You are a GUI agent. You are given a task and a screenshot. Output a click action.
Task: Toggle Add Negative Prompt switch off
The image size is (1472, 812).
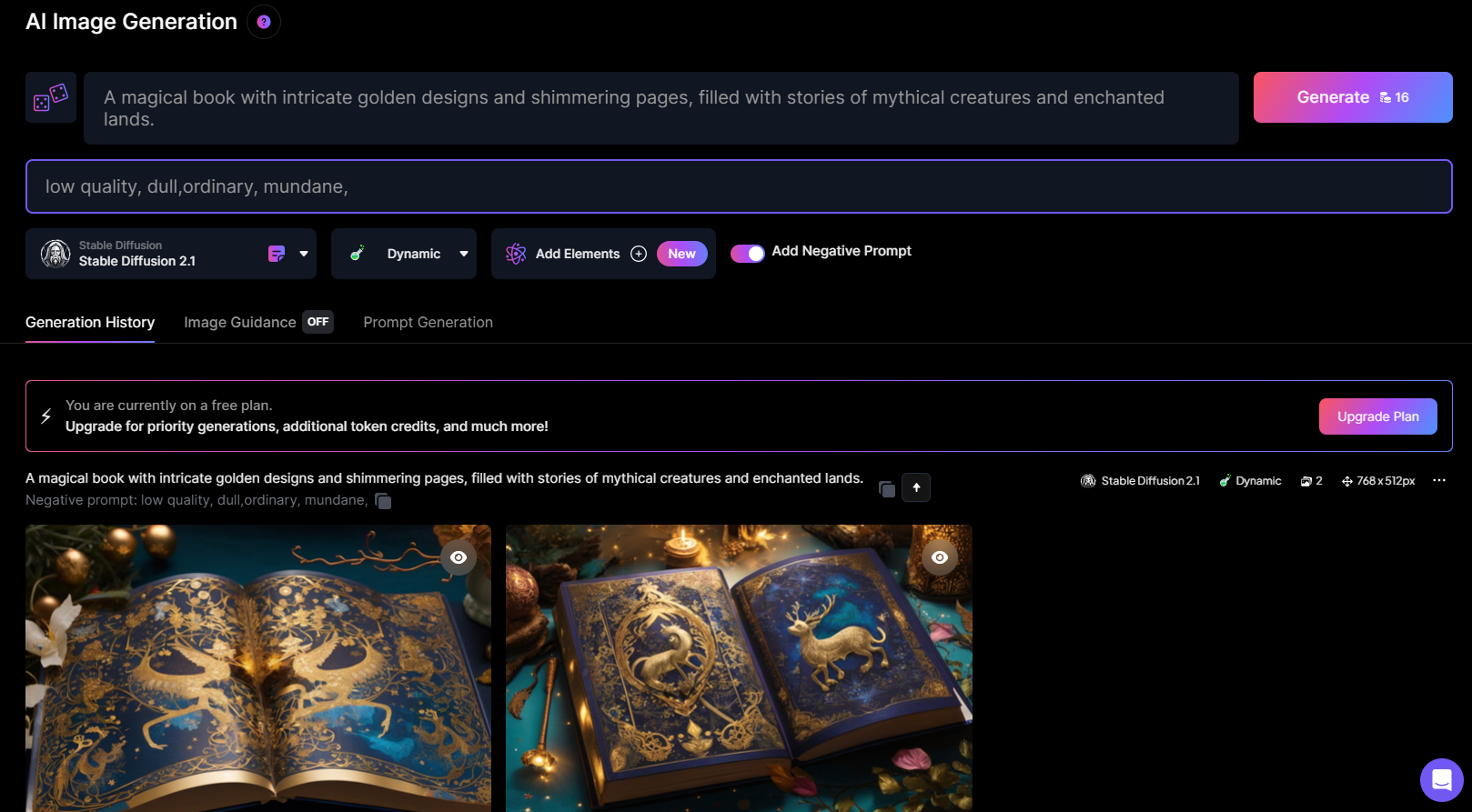coord(748,254)
